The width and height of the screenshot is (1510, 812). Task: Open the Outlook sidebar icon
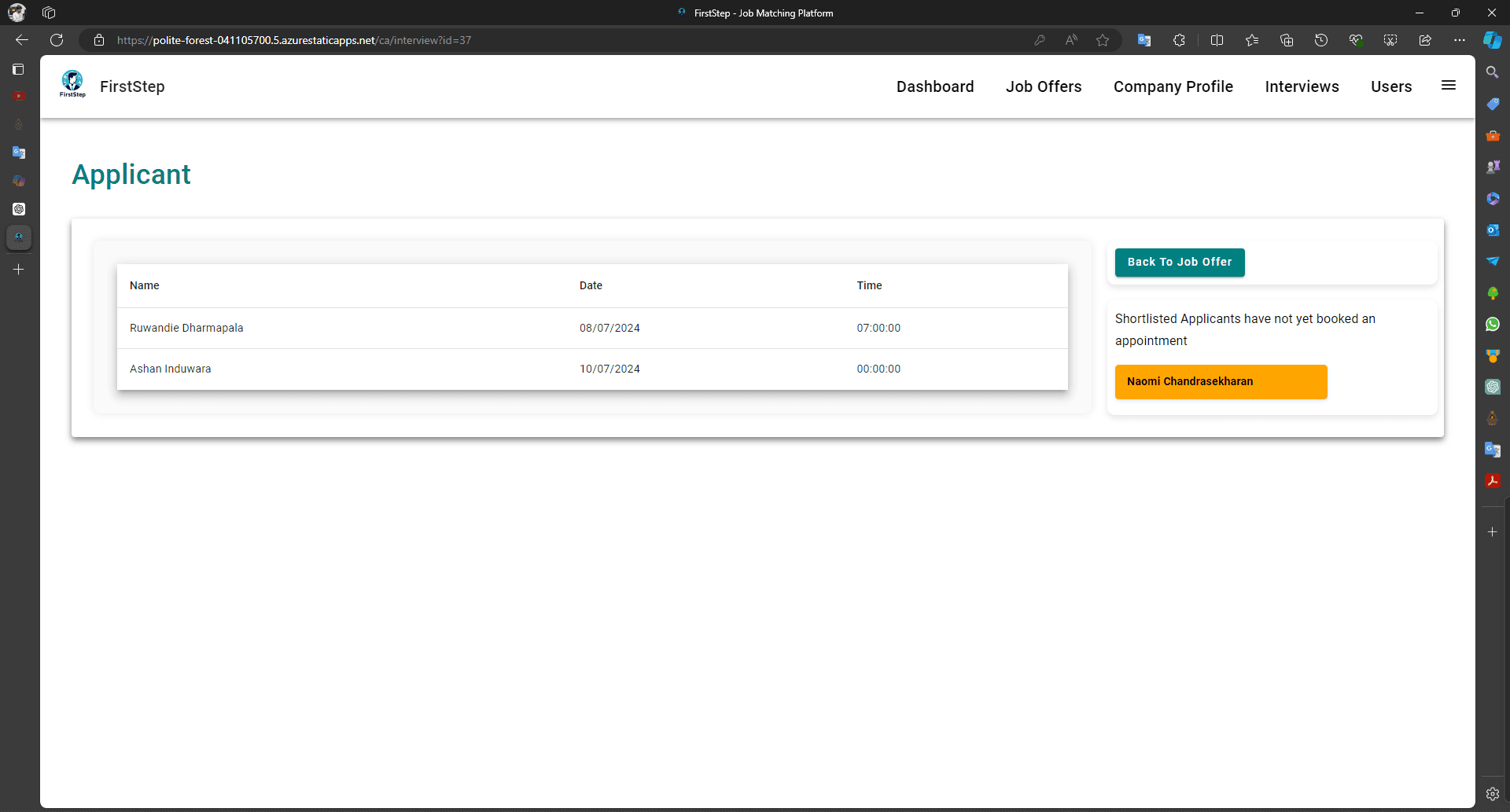pos(1493,230)
